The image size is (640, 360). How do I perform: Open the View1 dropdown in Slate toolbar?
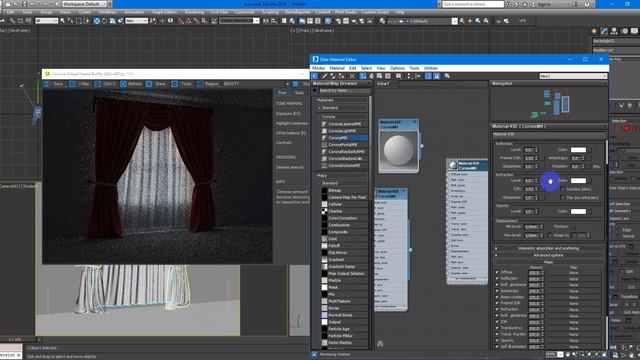tap(573, 76)
